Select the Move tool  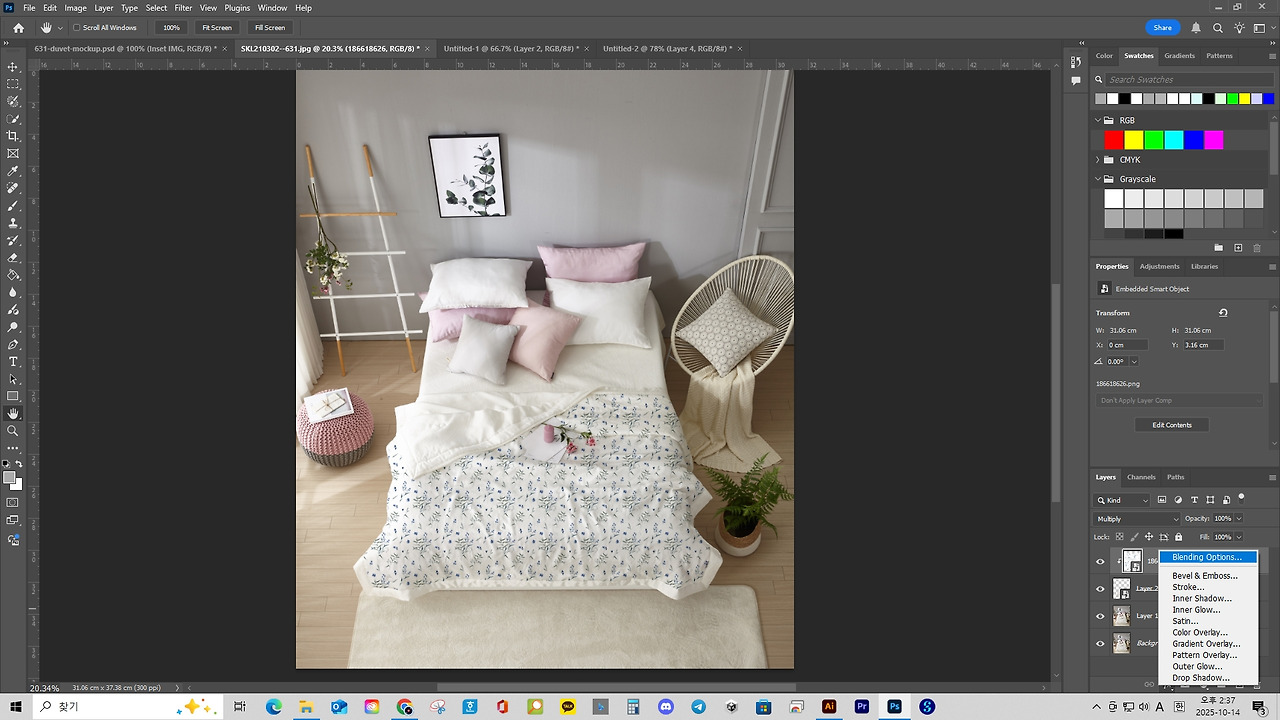(12, 66)
